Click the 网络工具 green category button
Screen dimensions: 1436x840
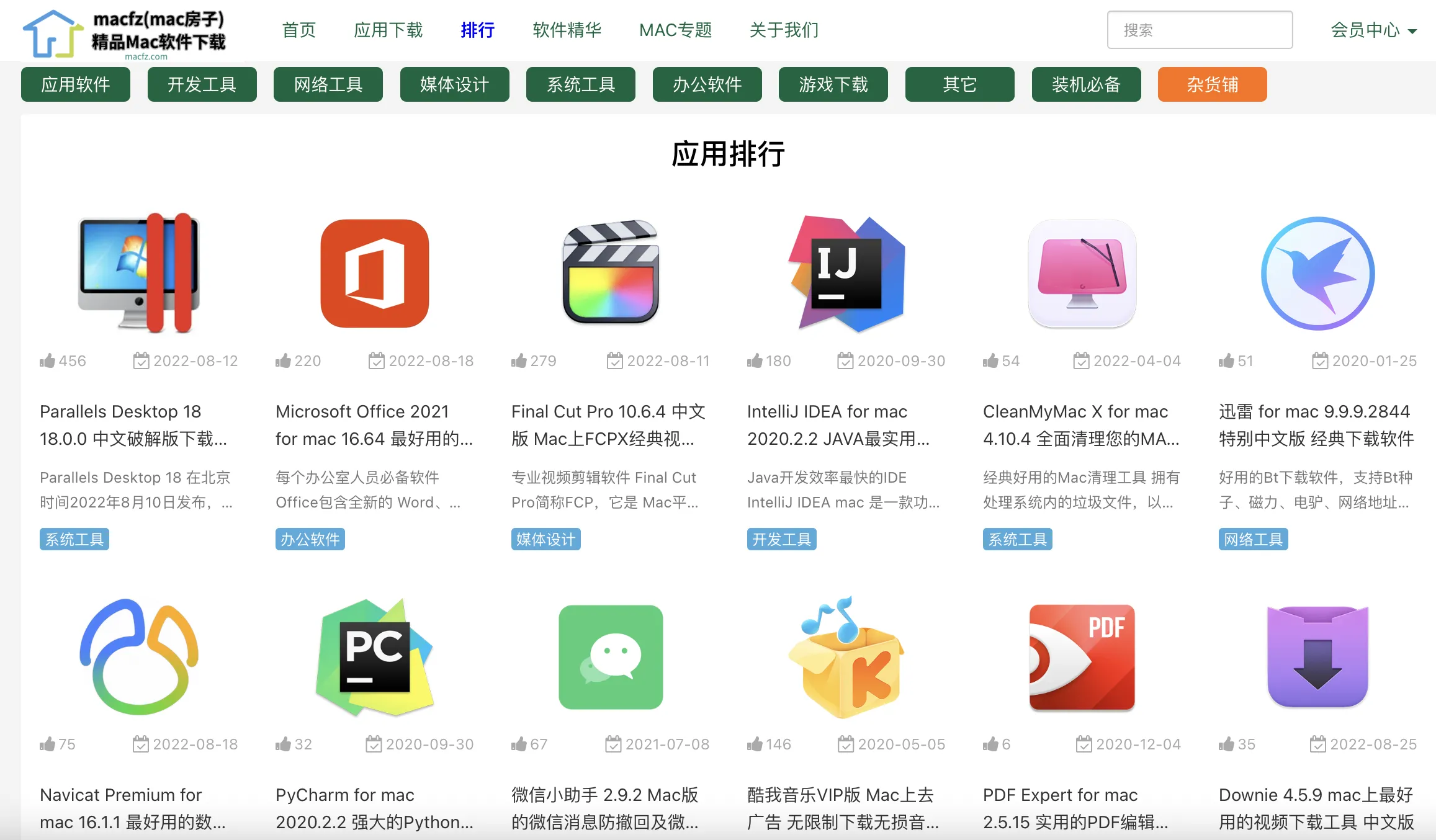point(328,84)
